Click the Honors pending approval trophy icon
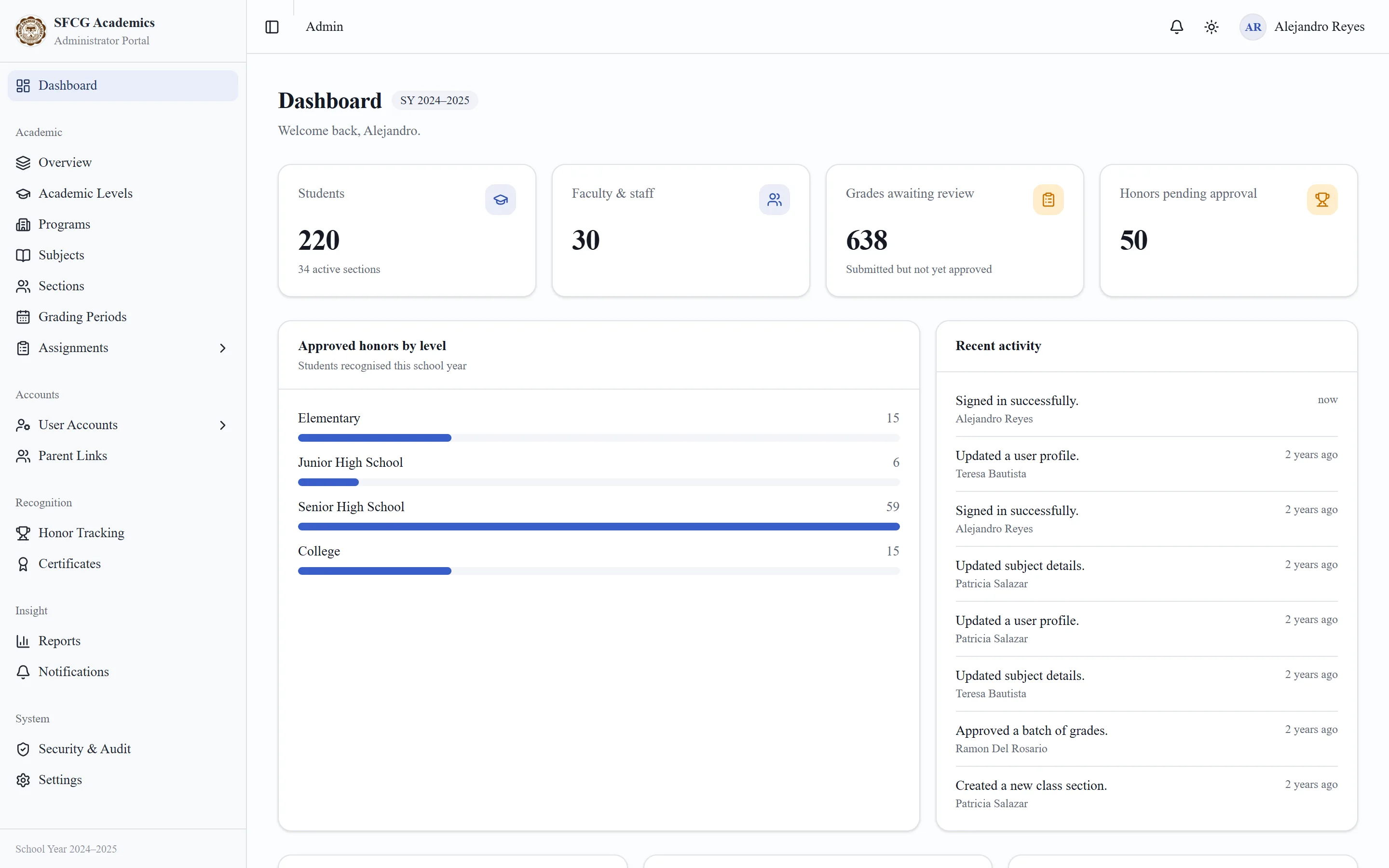Image resolution: width=1389 pixels, height=868 pixels. pos(1322,200)
